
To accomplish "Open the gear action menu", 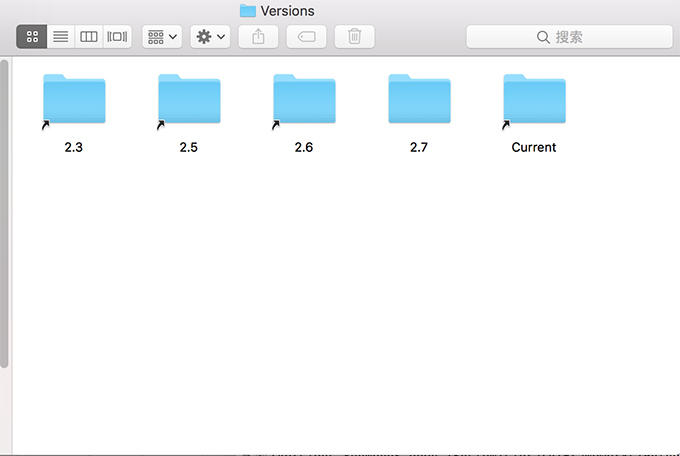I will click(210, 37).
